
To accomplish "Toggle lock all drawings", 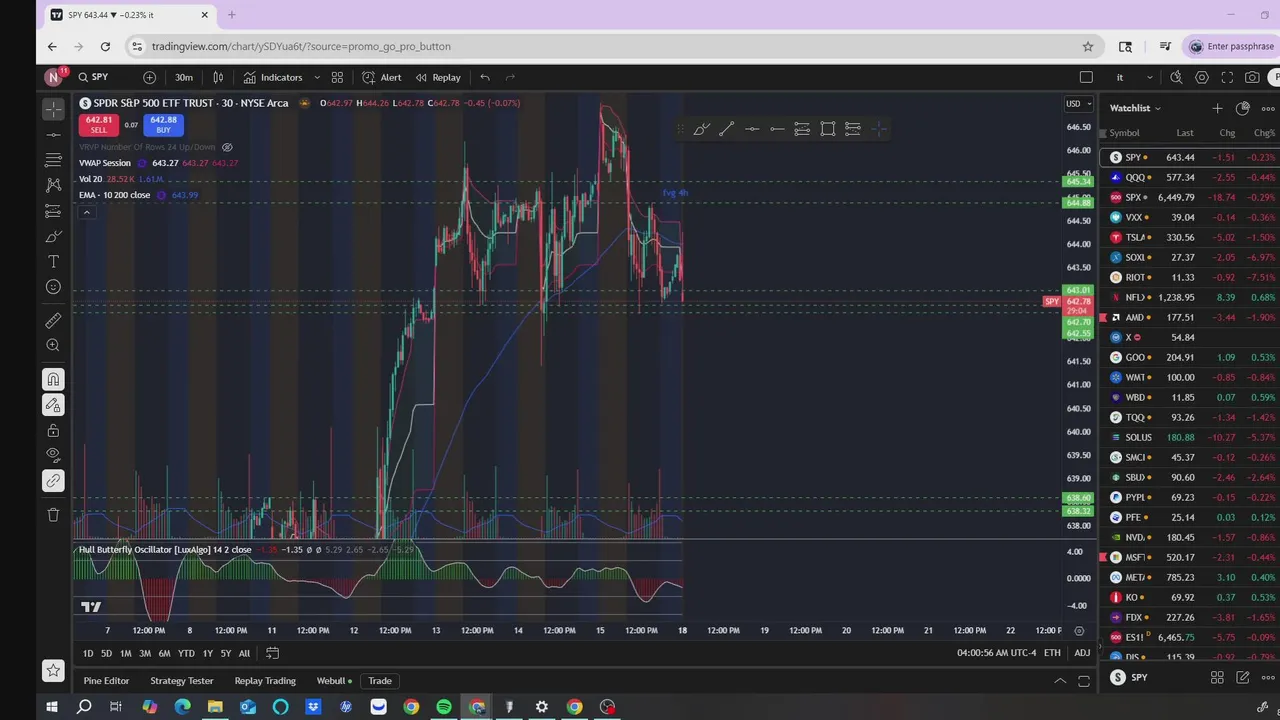I will pyautogui.click(x=53, y=431).
